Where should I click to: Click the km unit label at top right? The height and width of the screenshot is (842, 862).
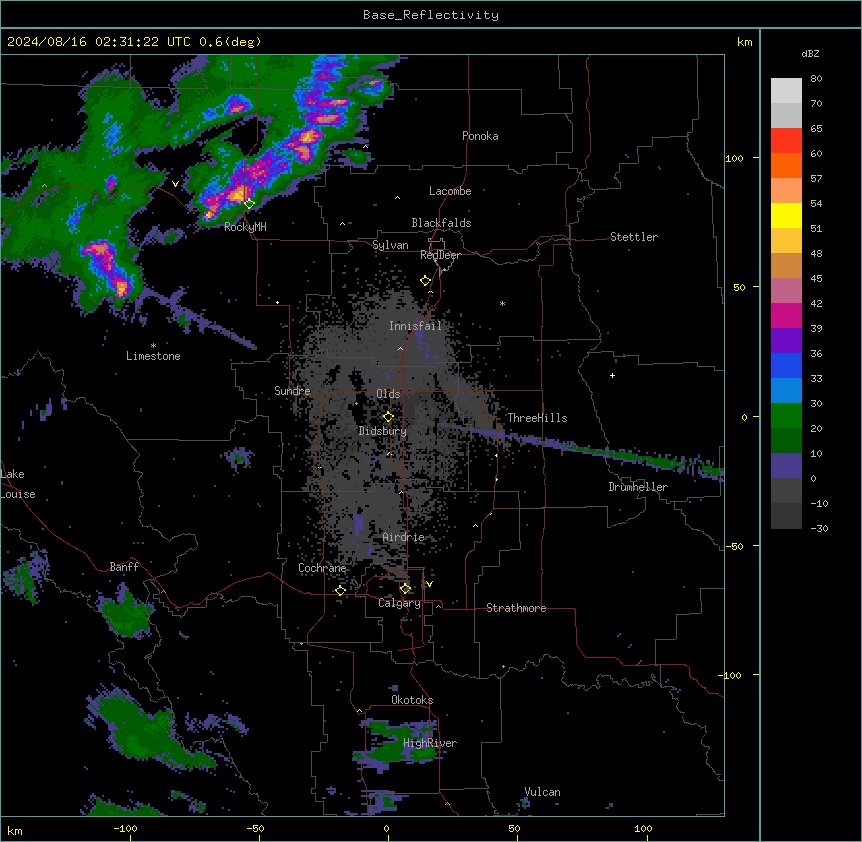click(744, 42)
